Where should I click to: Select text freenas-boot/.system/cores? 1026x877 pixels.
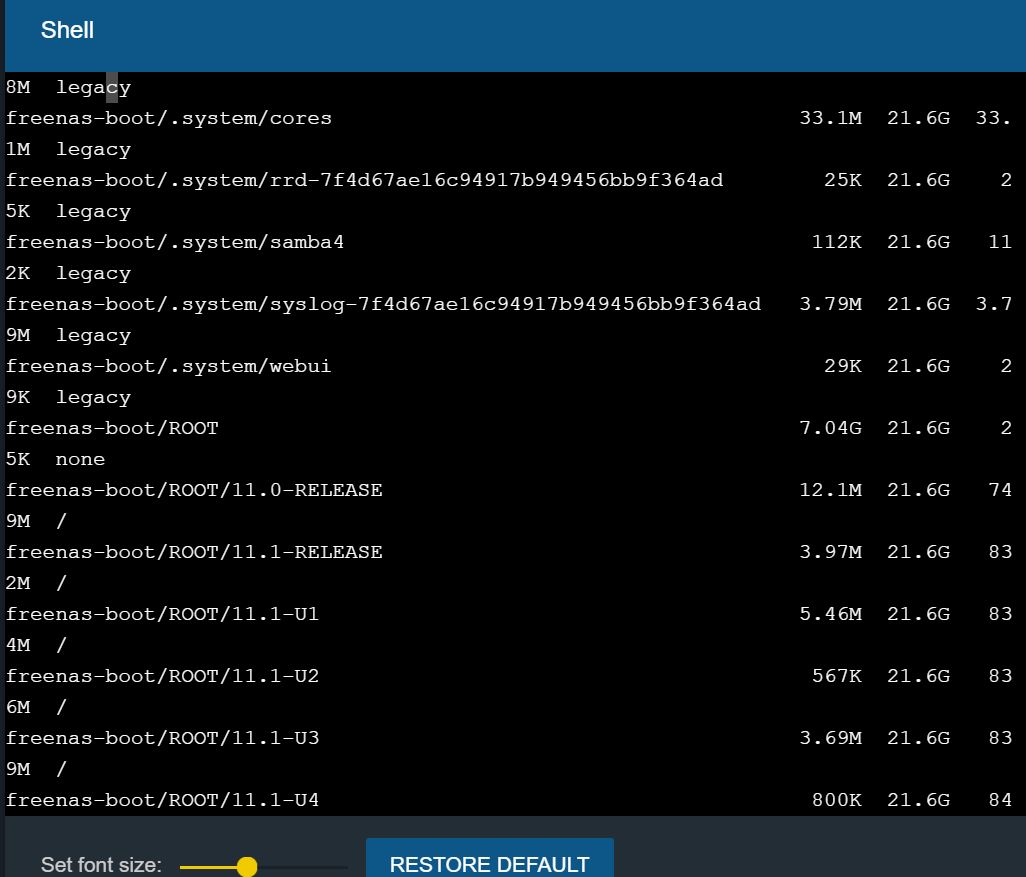pos(169,118)
